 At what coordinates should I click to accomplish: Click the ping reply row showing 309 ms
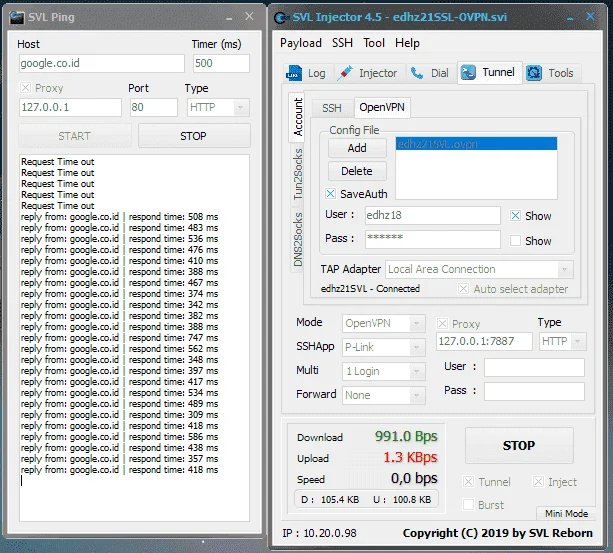point(120,415)
